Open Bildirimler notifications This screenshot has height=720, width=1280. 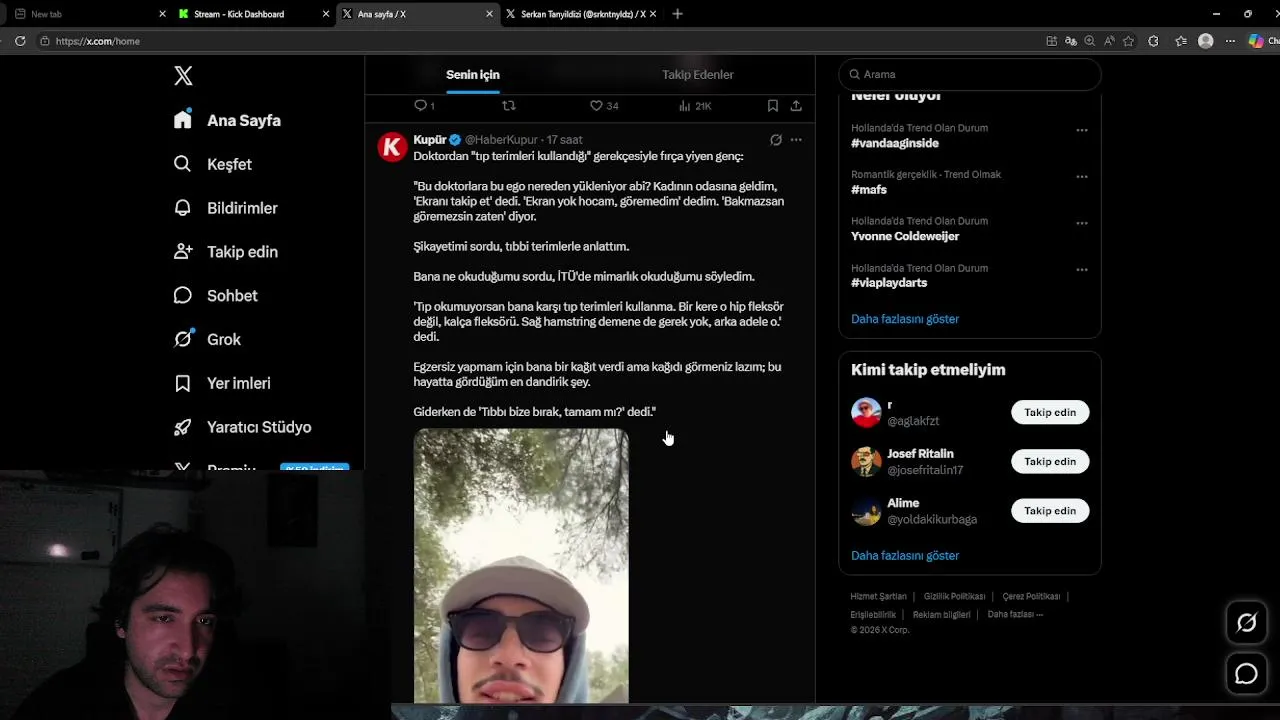[x=225, y=208]
